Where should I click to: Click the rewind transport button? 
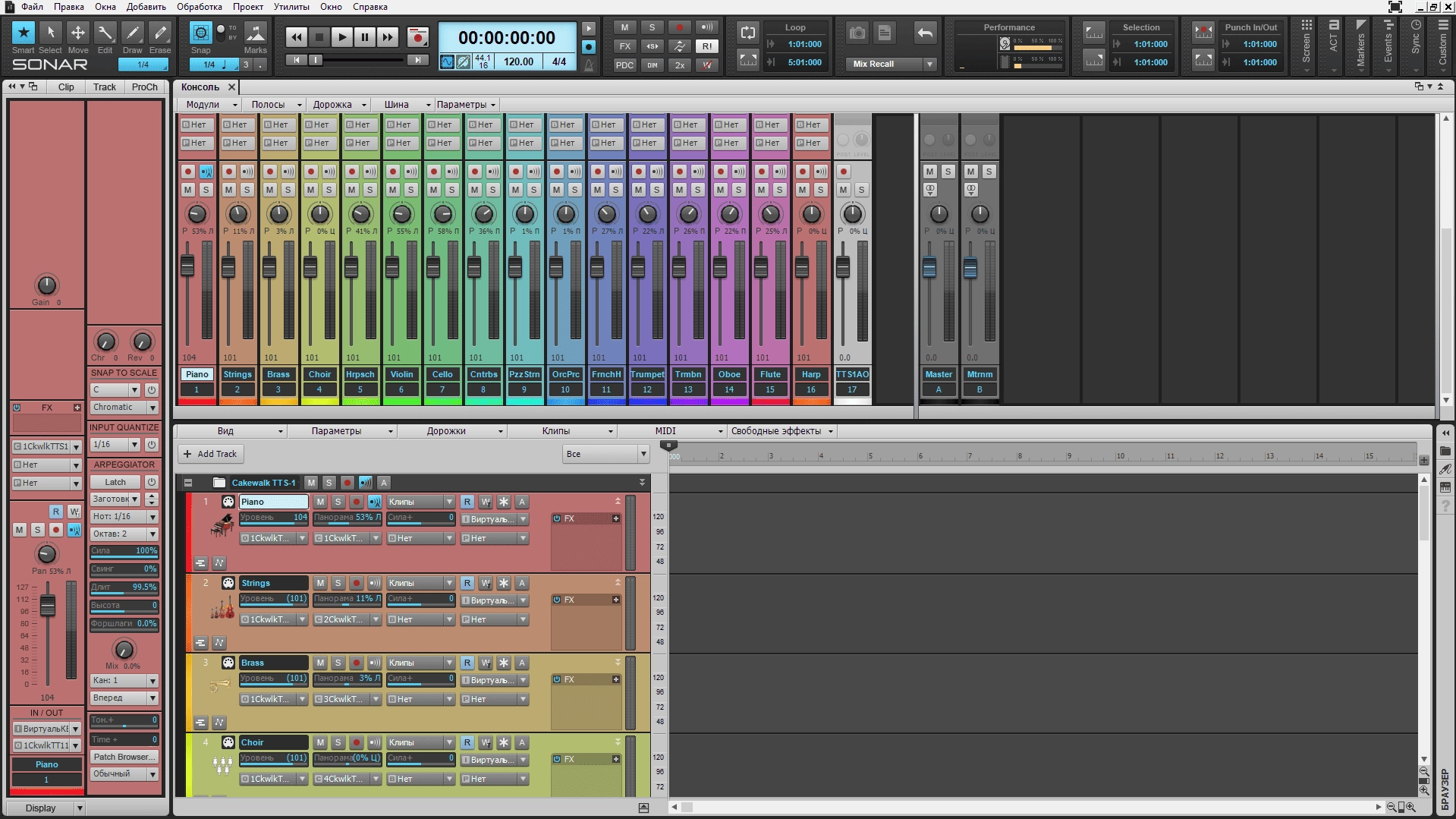[297, 36]
